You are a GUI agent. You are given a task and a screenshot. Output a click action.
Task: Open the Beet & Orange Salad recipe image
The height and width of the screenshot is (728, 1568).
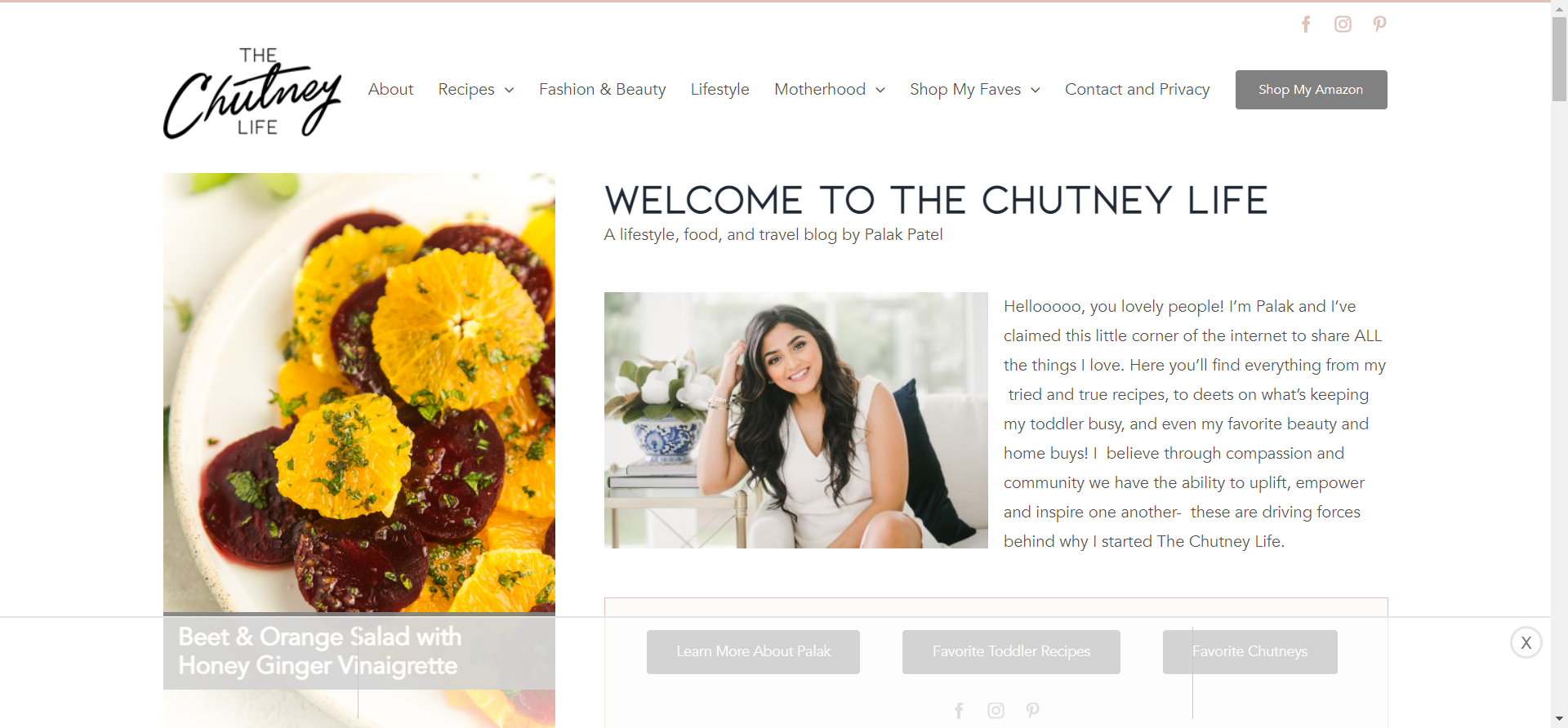click(359, 393)
